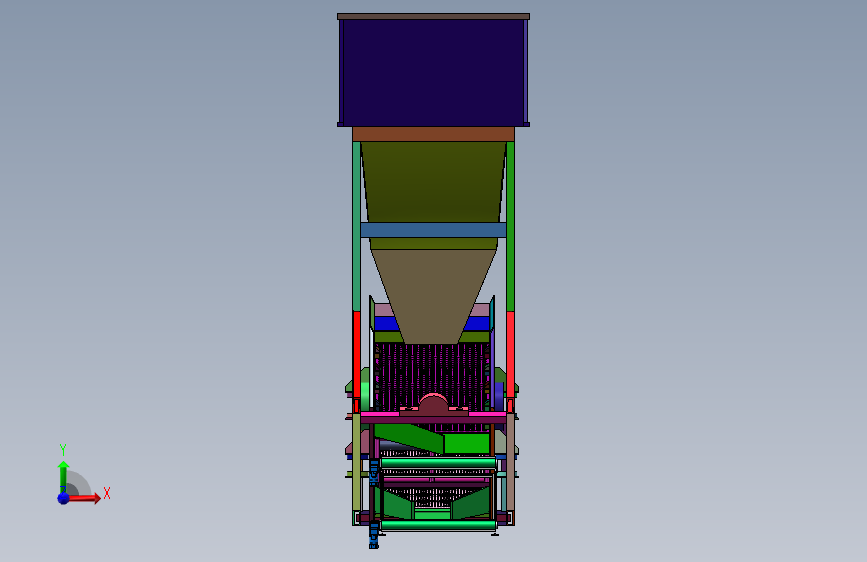Click the green Y axis arrow of the triad

pyautogui.click(x=63, y=476)
